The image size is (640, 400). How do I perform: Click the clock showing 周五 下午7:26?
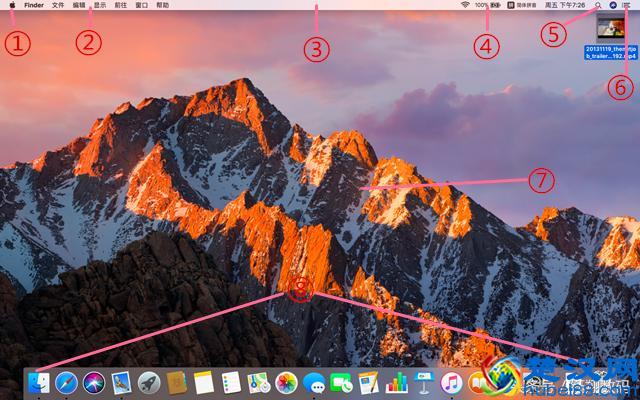click(x=565, y=5)
